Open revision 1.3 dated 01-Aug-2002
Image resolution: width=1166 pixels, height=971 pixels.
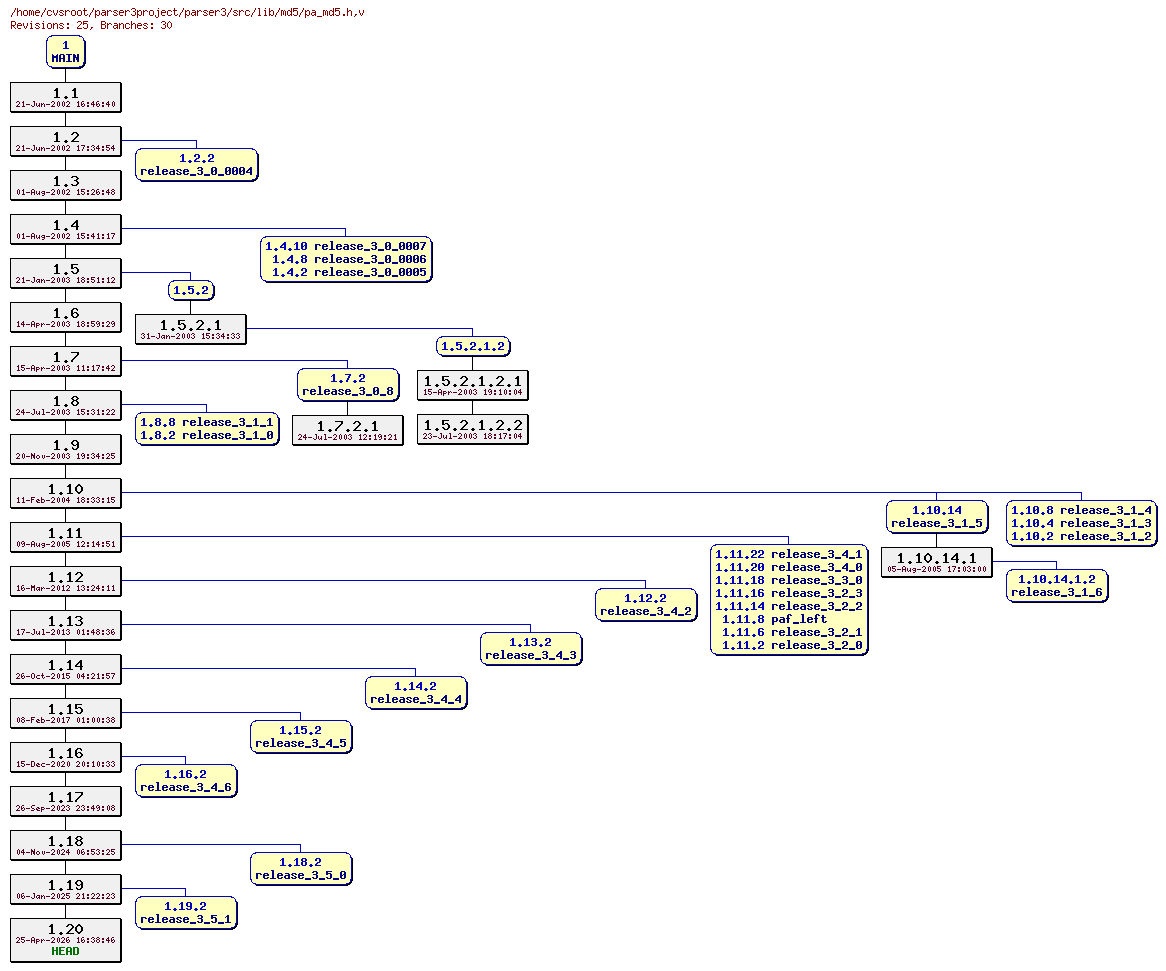[x=65, y=185]
